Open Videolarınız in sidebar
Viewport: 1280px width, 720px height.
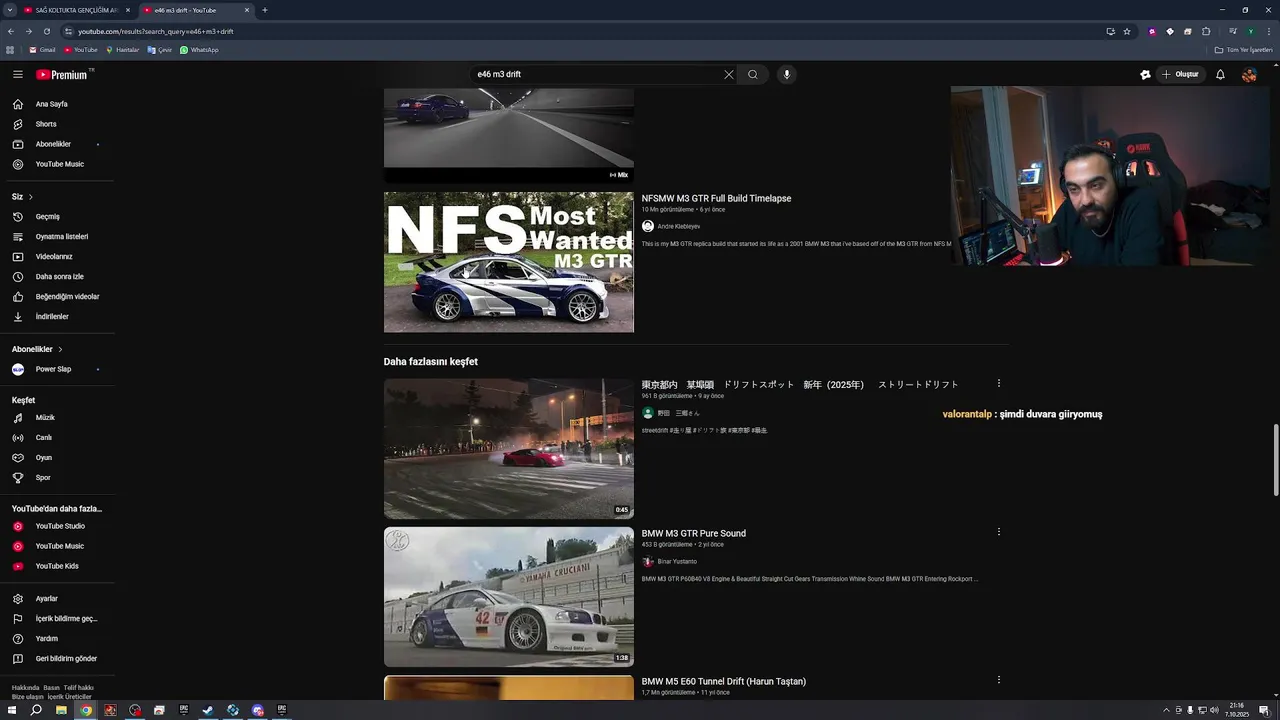tap(56, 257)
